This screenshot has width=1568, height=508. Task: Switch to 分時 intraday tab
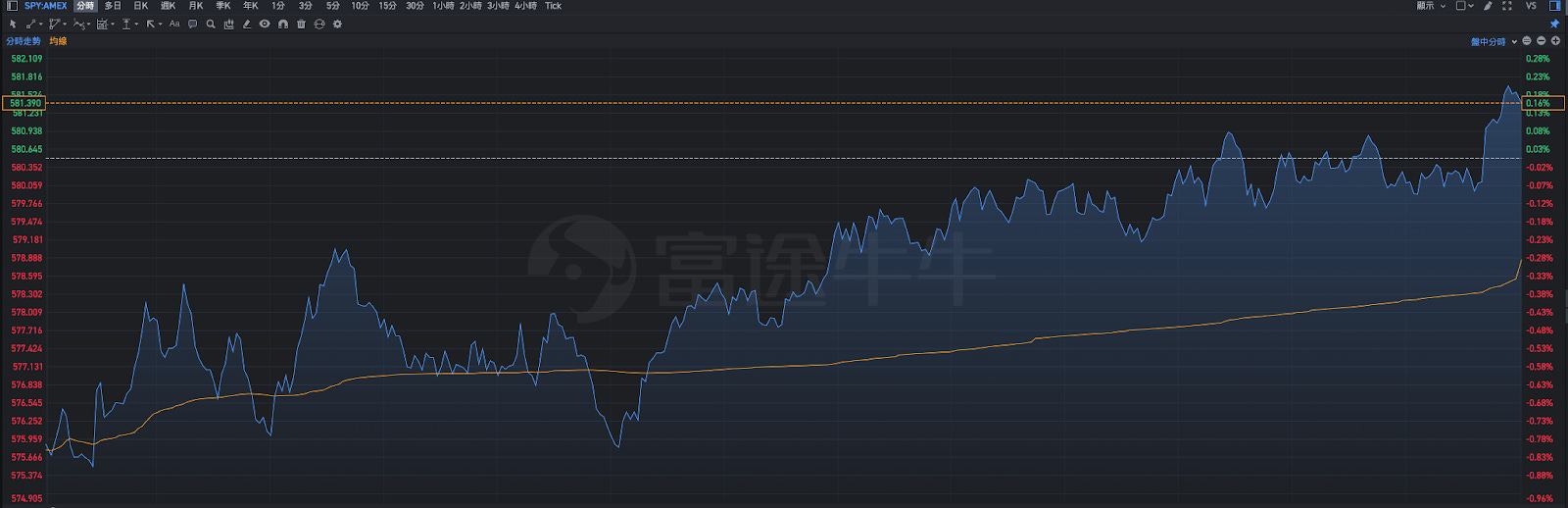pyautogui.click(x=85, y=6)
